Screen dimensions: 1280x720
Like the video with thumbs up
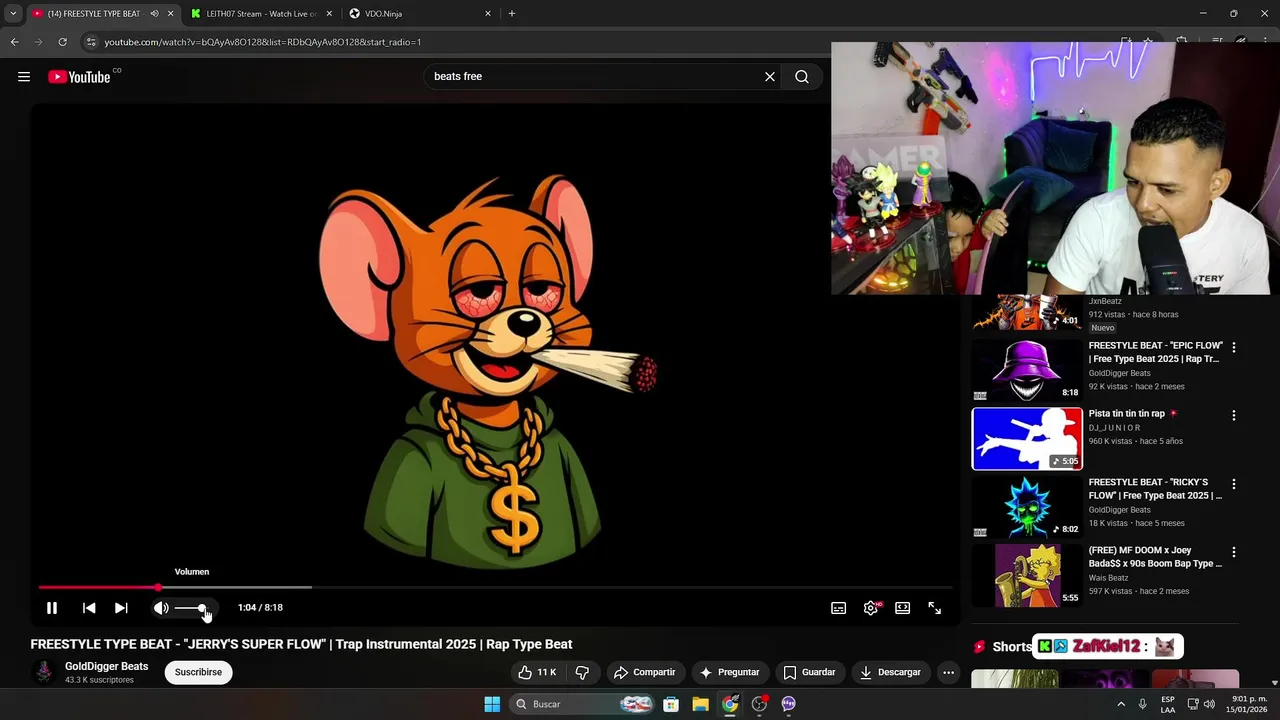[x=537, y=672]
